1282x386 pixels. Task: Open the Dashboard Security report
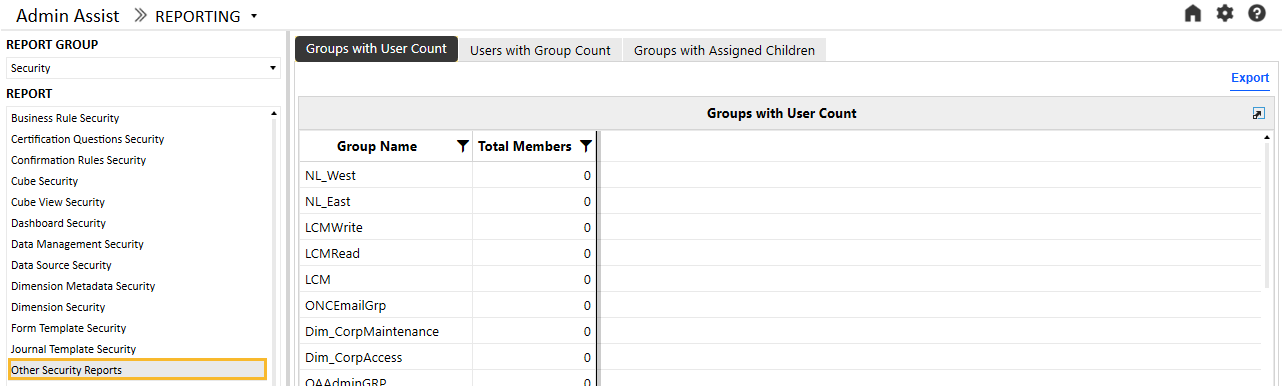pyautogui.click(x=58, y=223)
